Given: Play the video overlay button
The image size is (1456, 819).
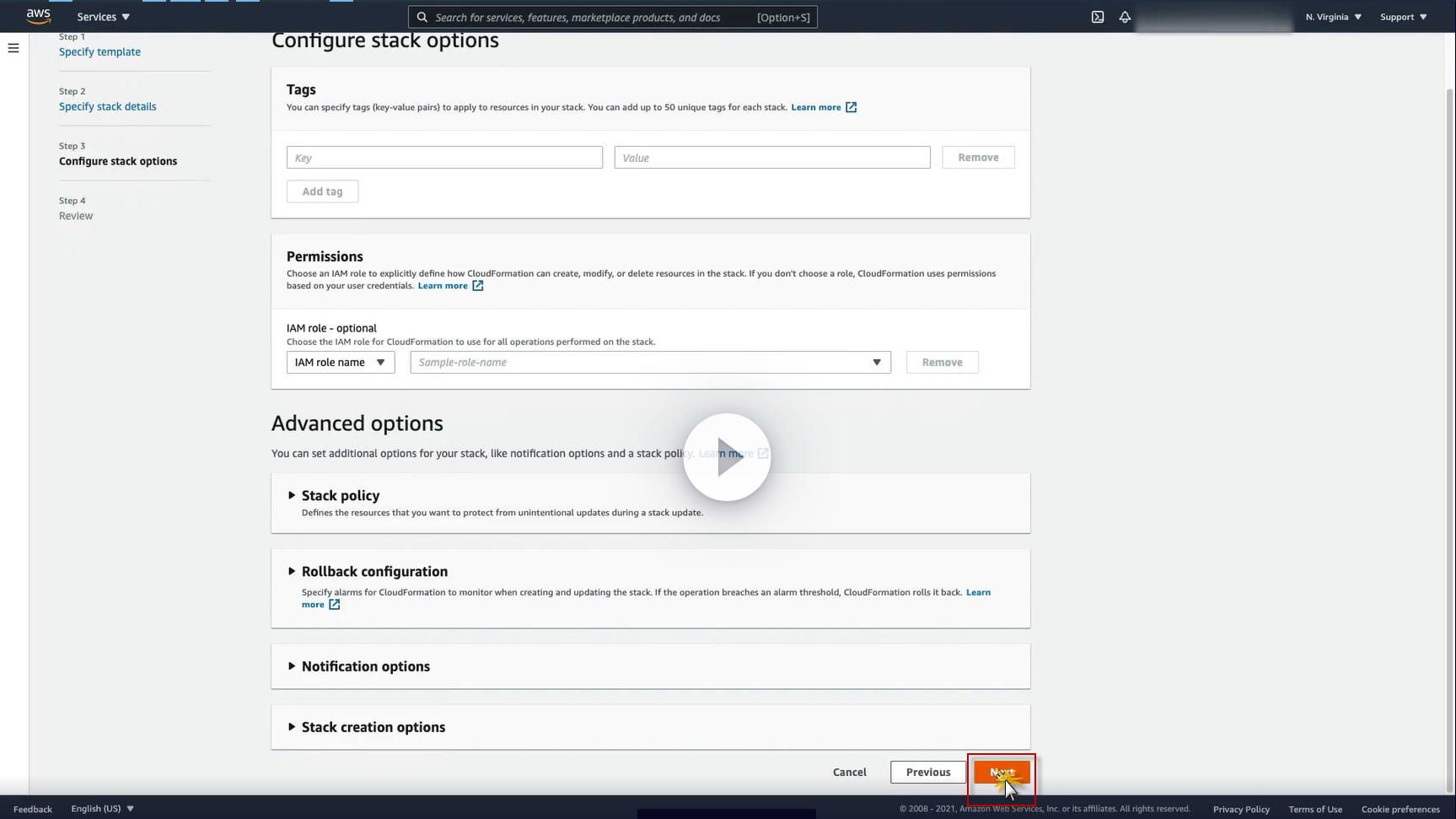Looking at the screenshot, I should tap(727, 456).
